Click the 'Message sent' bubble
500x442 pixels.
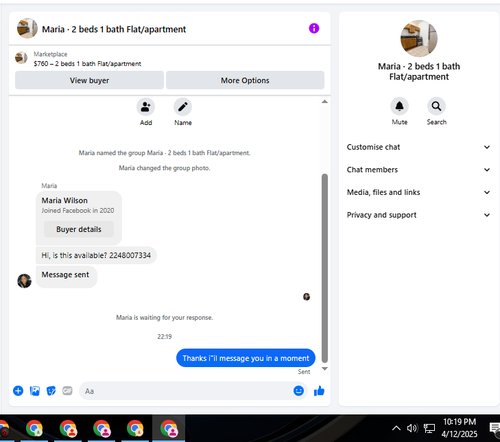pyautogui.click(x=66, y=276)
